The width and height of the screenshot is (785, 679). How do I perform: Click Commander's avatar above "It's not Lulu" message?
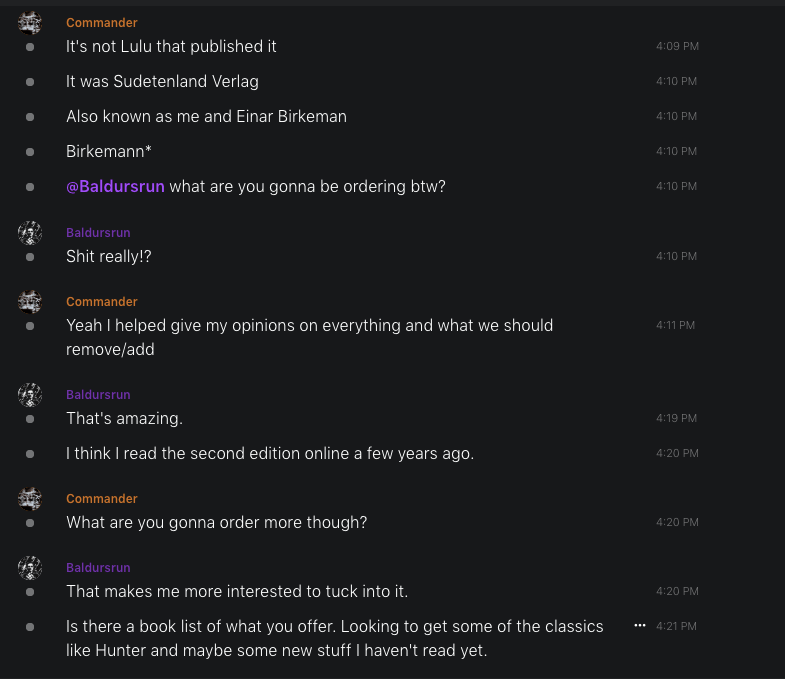coord(30,24)
